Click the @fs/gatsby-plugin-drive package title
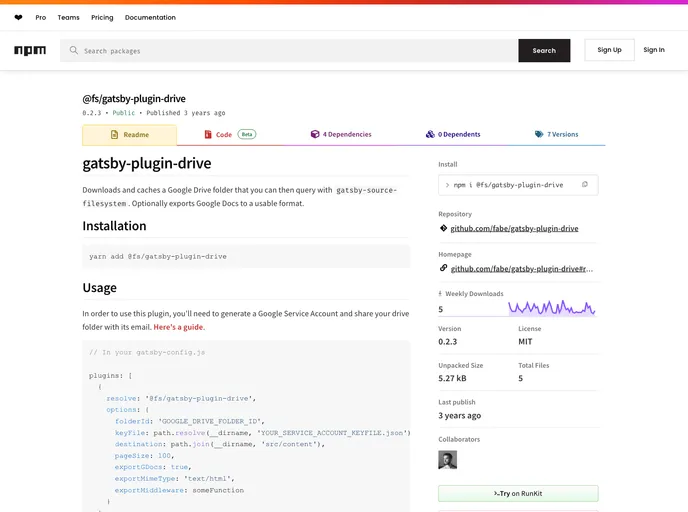This screenshot has height=512, width=688. (134, 99)
